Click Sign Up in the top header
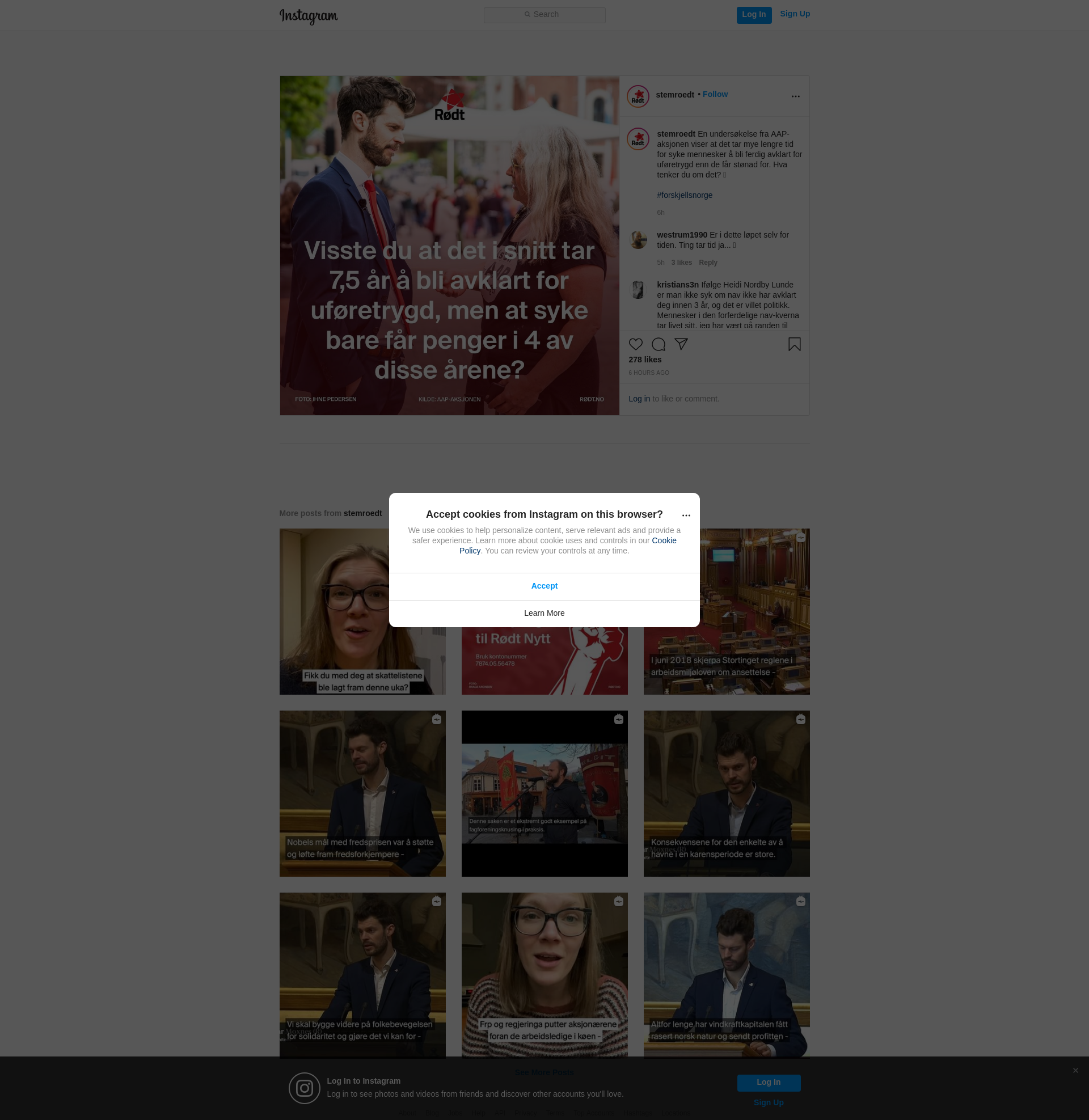Screen dimensions: 1089x1120 [795, 14]
